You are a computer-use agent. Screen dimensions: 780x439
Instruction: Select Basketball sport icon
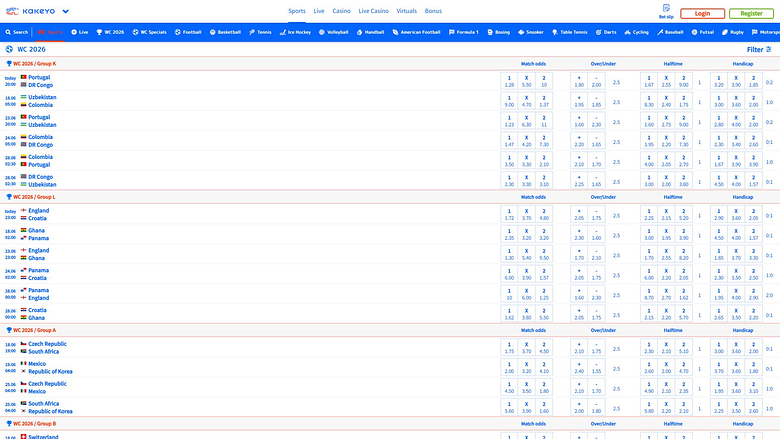coord(212,32)
